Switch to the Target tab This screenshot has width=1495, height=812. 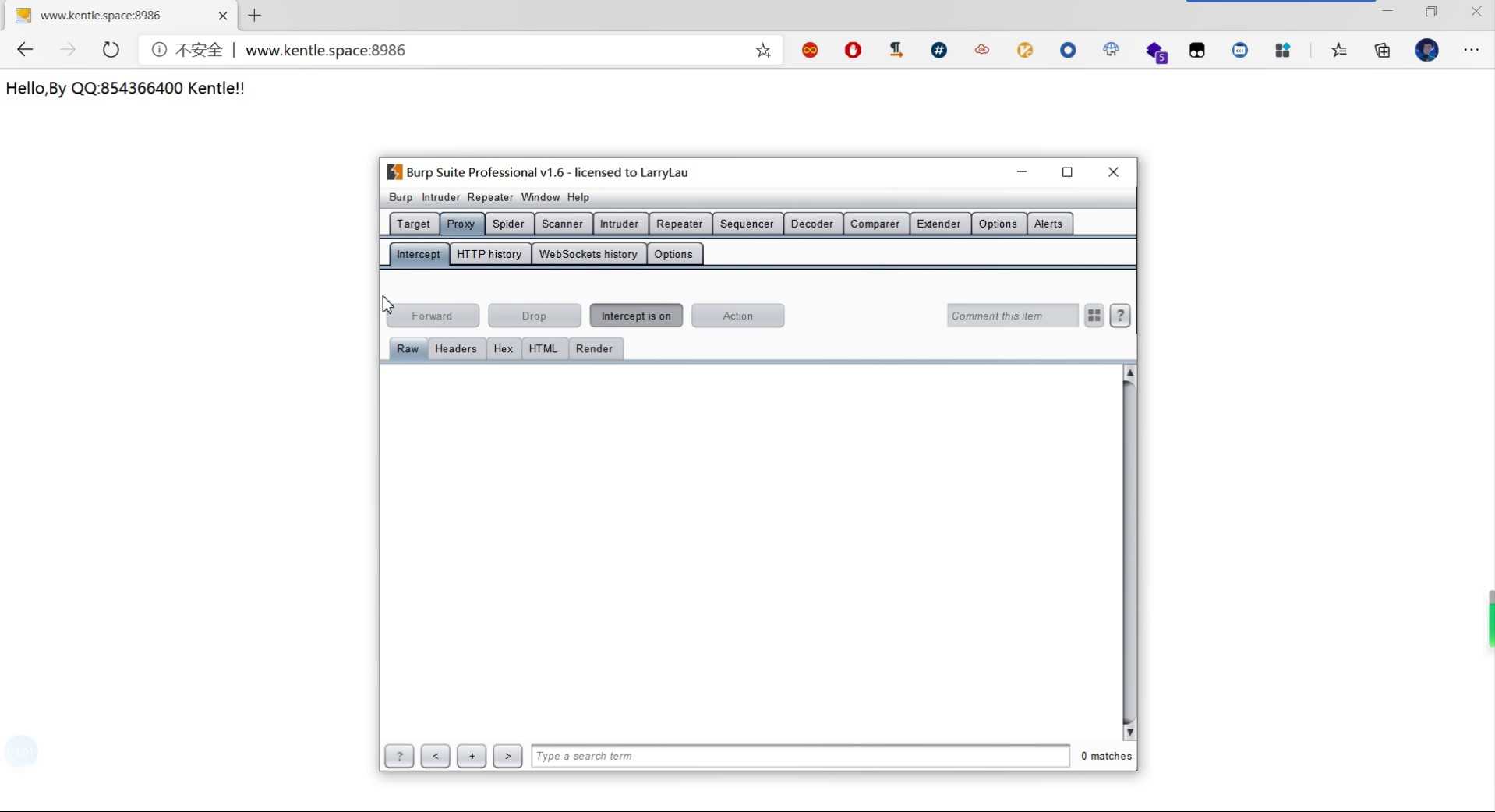413,224
